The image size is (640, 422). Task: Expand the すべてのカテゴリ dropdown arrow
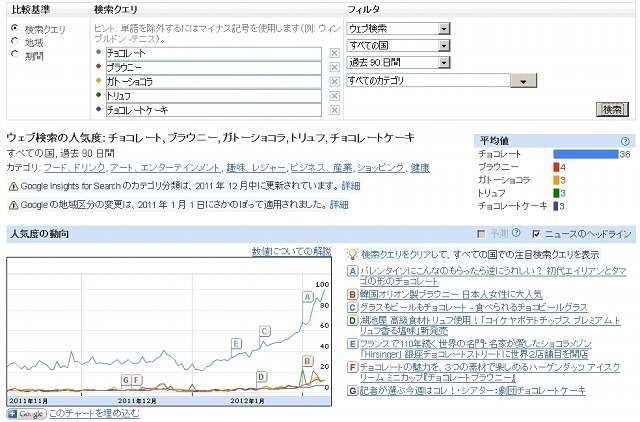coord(523,81)
